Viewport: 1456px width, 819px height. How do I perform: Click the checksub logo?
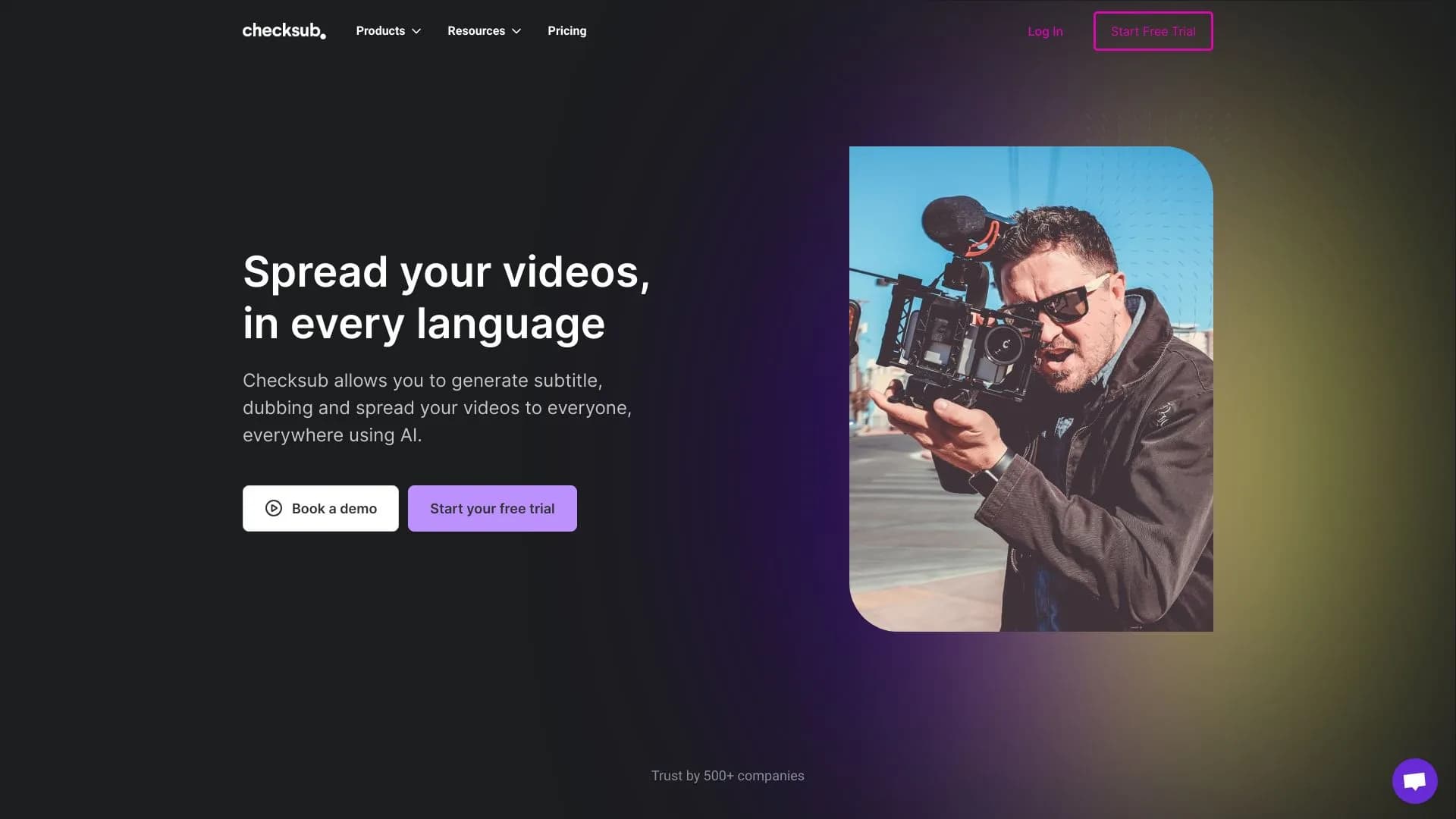tap(284, 31)
